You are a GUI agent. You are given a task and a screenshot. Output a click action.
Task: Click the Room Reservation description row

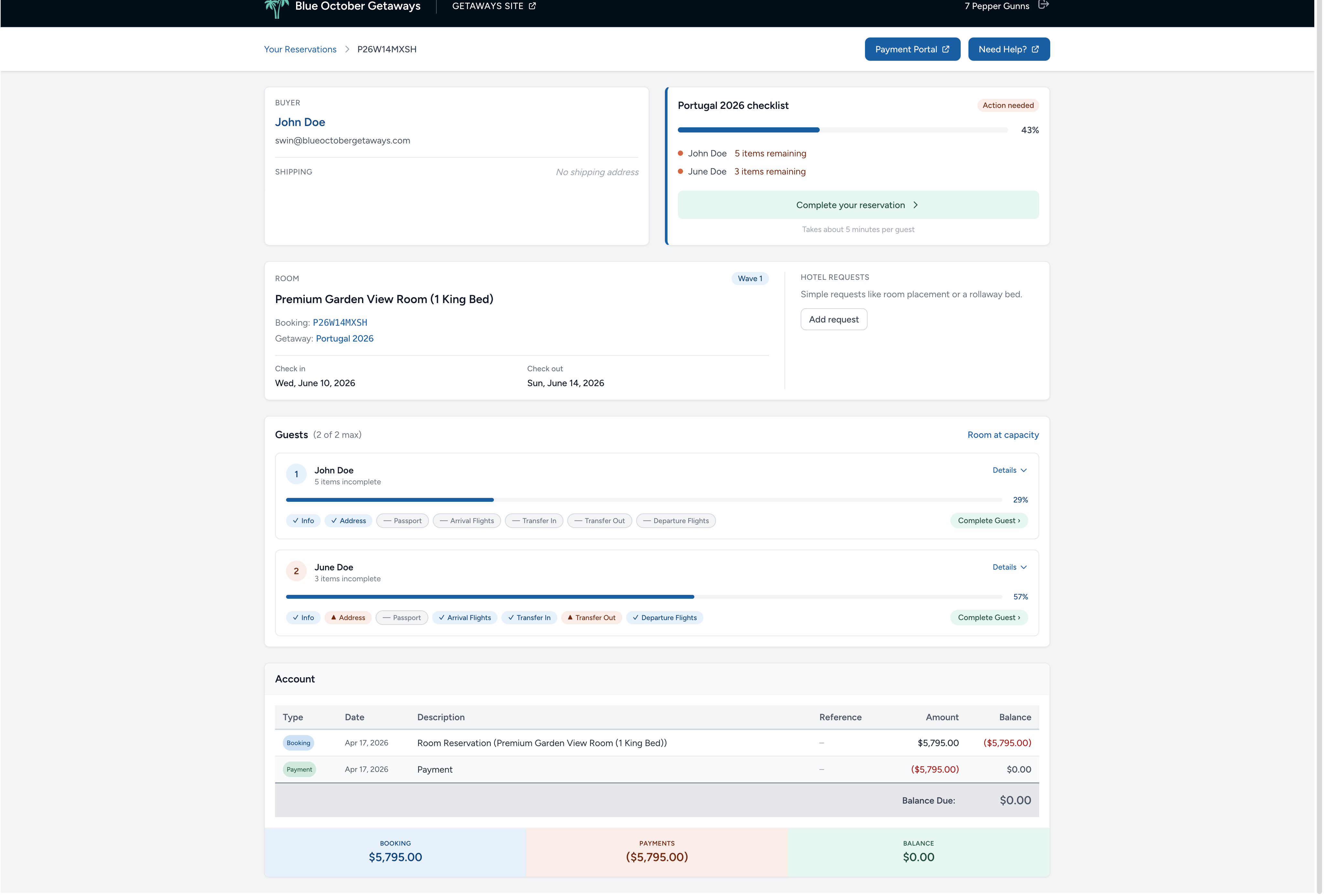[656, 743]
